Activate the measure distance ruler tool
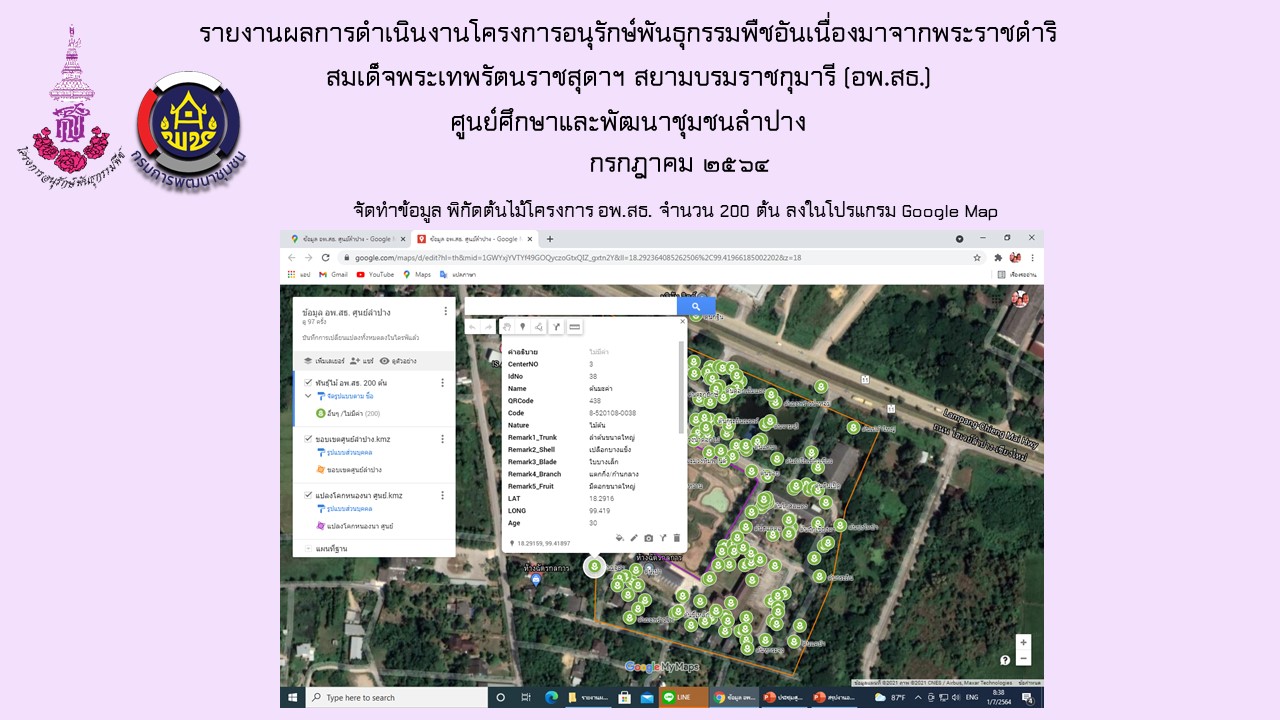The height and width of the screenshot is (720, 1280). (574, 327)
